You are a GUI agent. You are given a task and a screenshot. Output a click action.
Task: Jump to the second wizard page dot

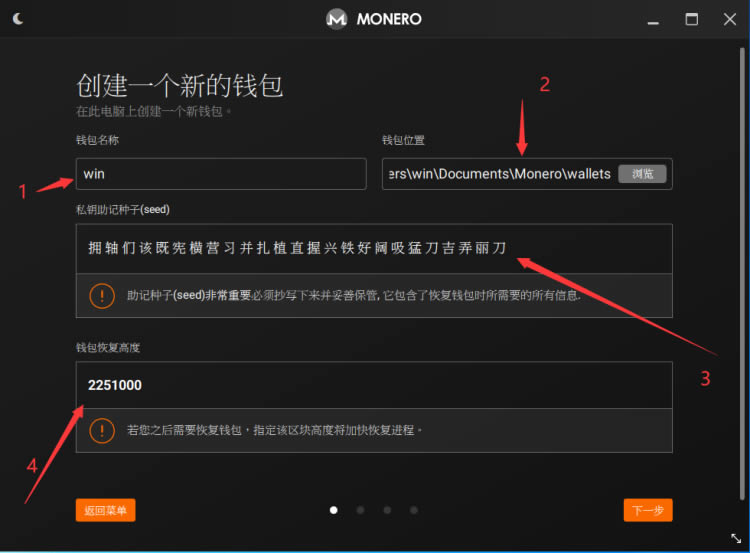[360, 510]
